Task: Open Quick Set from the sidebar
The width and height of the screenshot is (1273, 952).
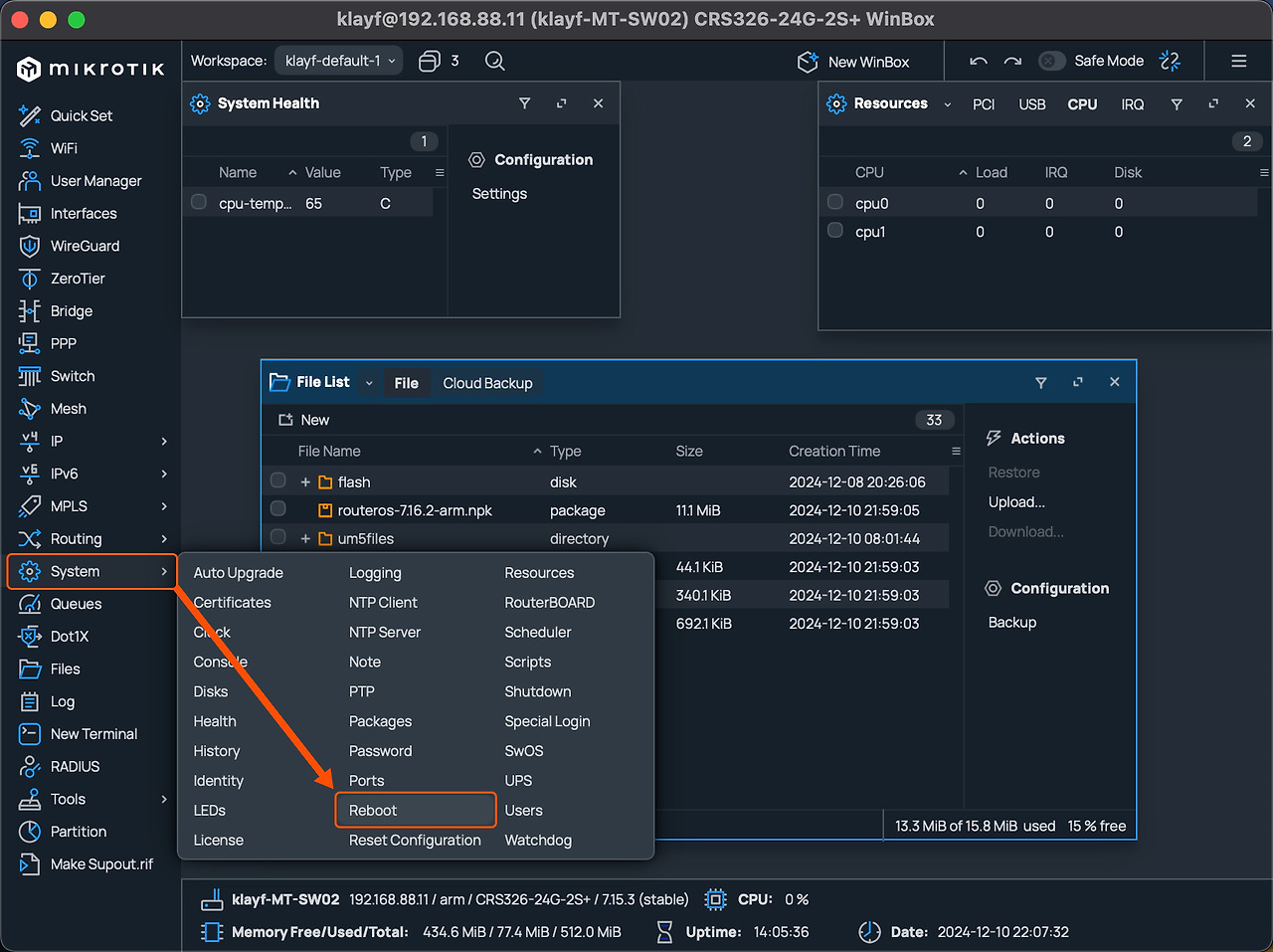Action: (x=81, y=115)
